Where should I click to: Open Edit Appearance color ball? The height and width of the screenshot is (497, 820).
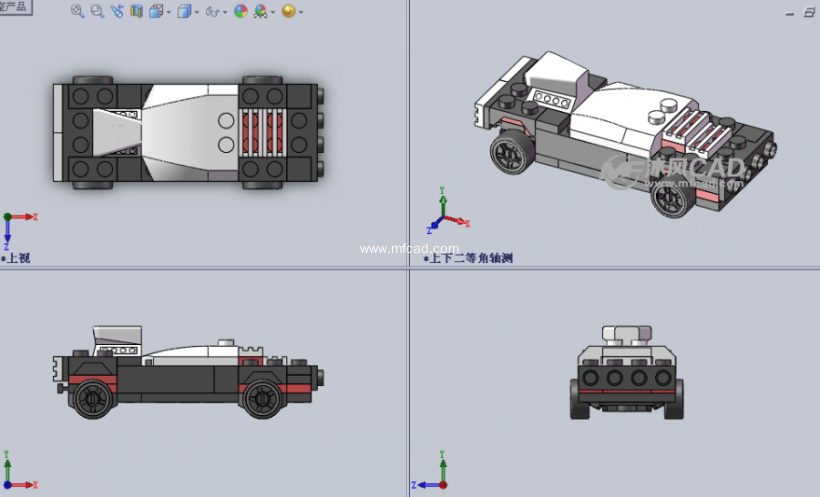240,12
